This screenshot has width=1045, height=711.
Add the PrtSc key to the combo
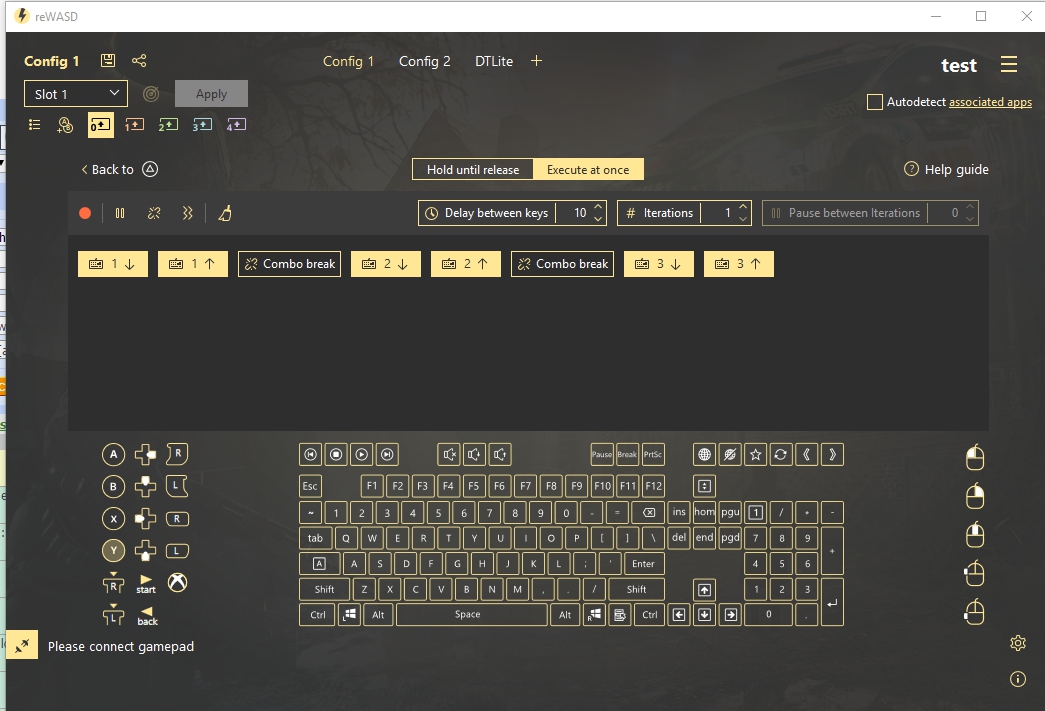pos(653,454)
